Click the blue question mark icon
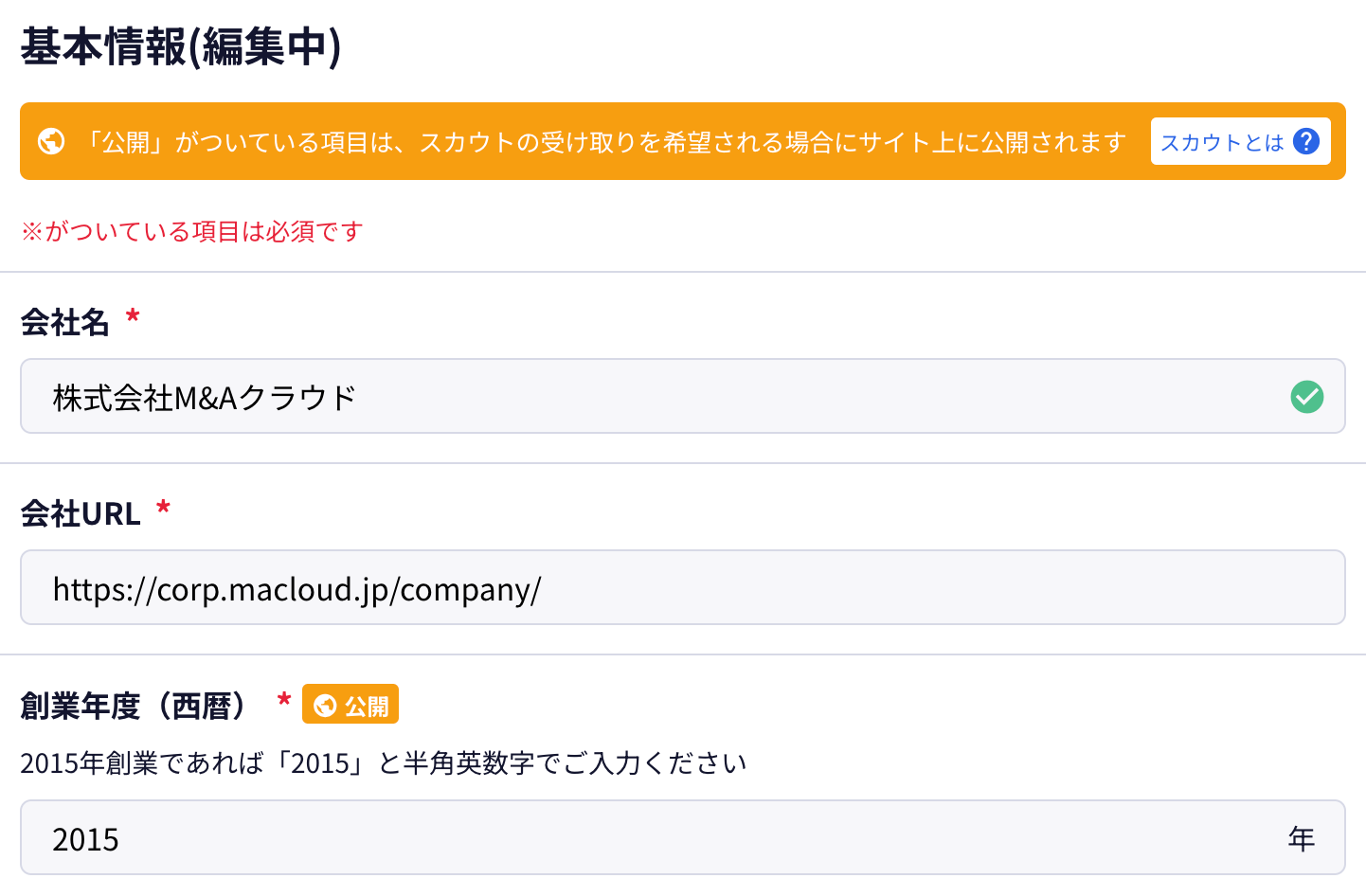 coord(1306,141)
